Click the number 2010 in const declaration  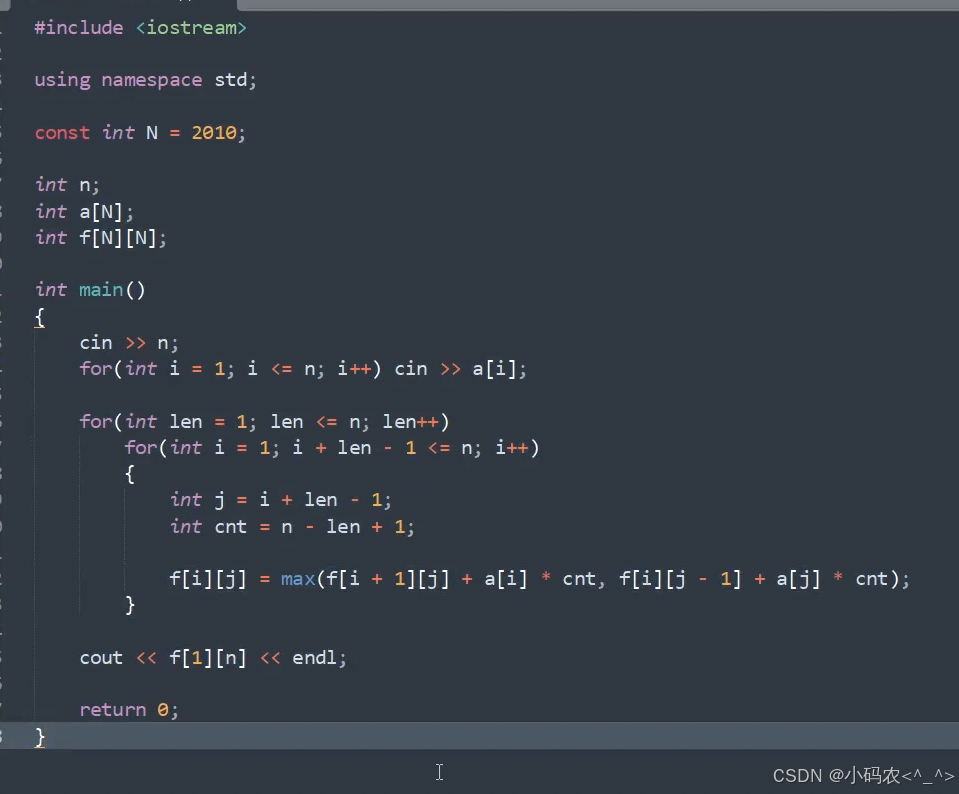pos(214,133)
